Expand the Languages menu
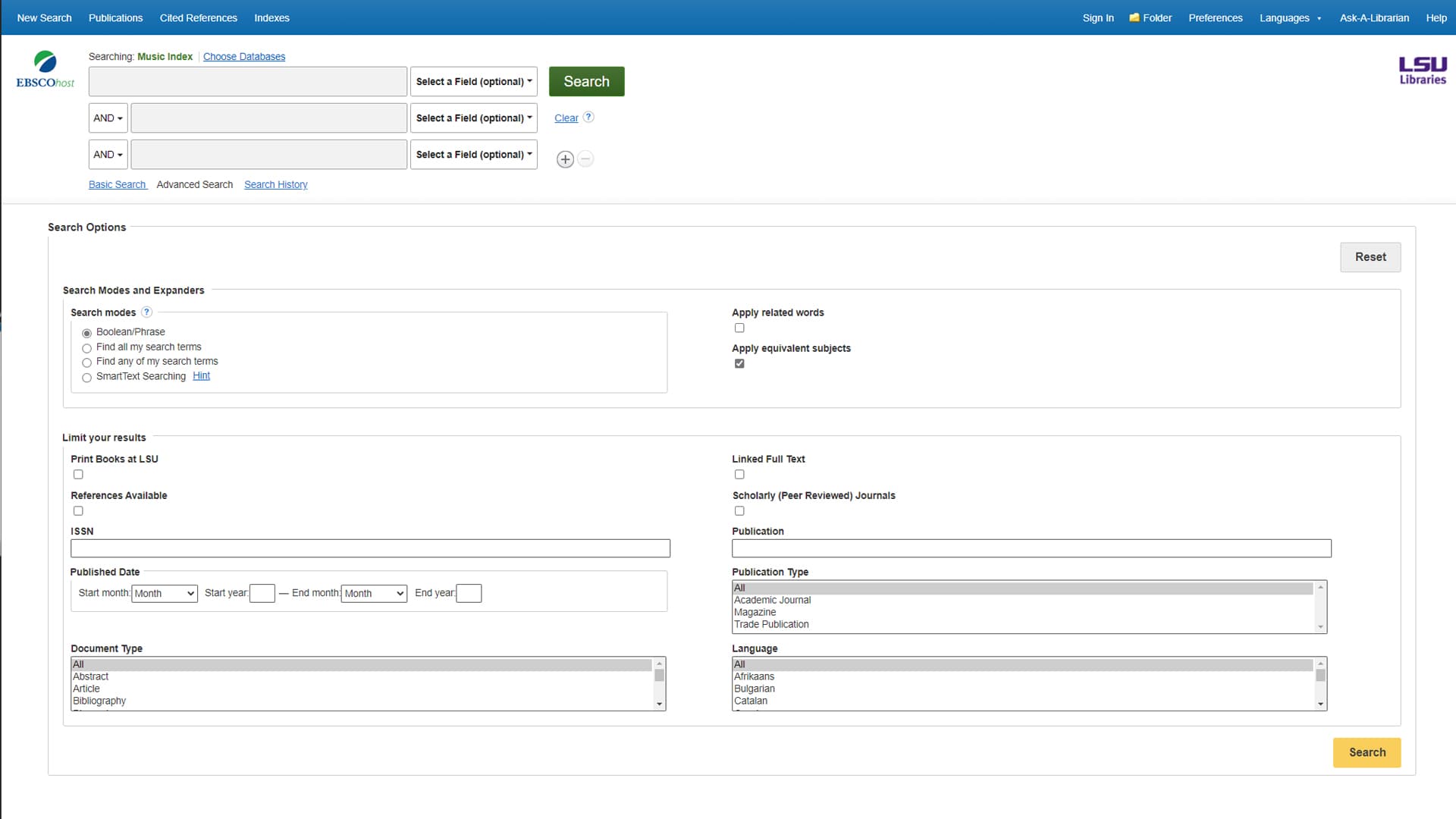 click(x=1290, y=17)
